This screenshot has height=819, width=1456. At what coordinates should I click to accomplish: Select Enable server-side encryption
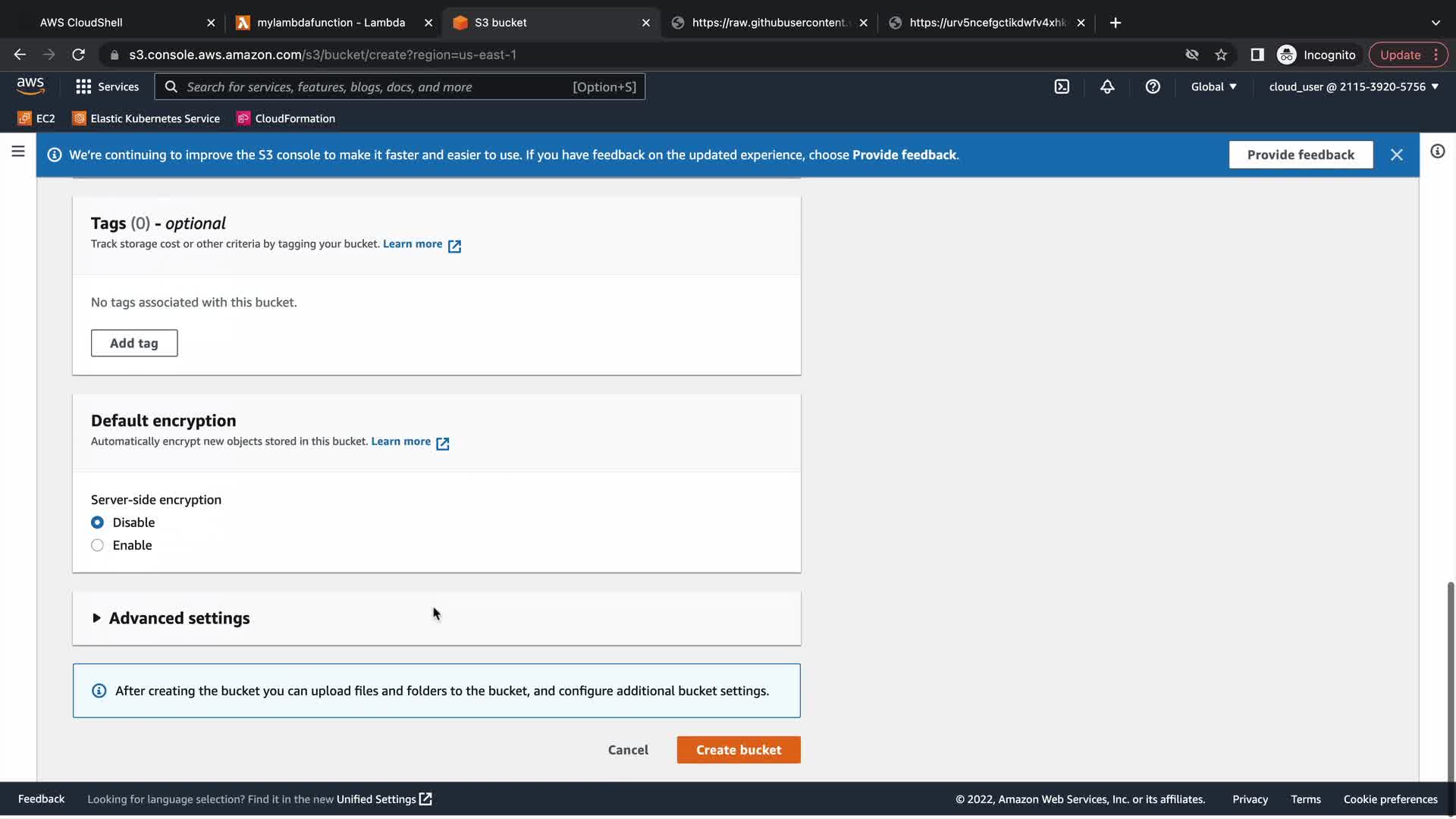(98, 545)
